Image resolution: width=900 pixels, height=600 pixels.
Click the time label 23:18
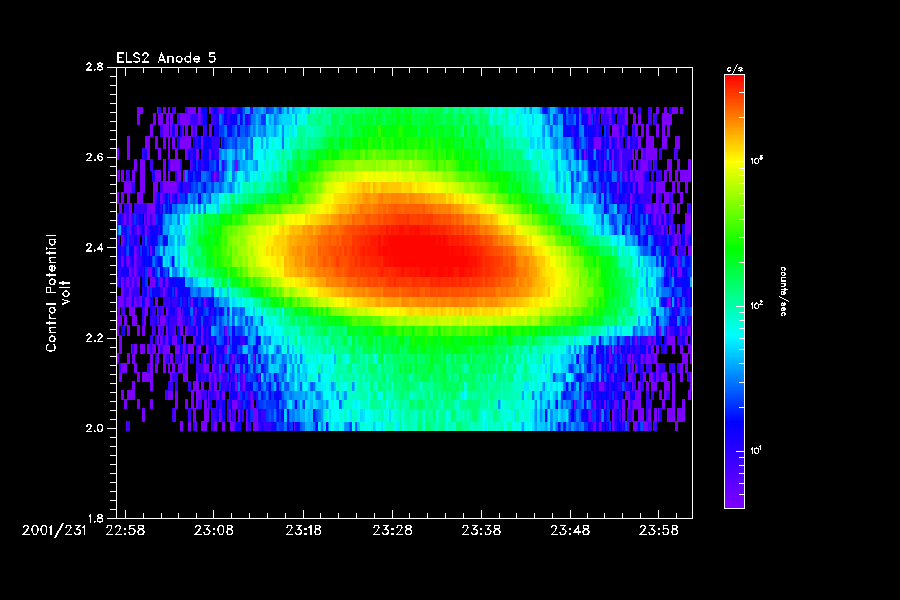coord(303,531)
